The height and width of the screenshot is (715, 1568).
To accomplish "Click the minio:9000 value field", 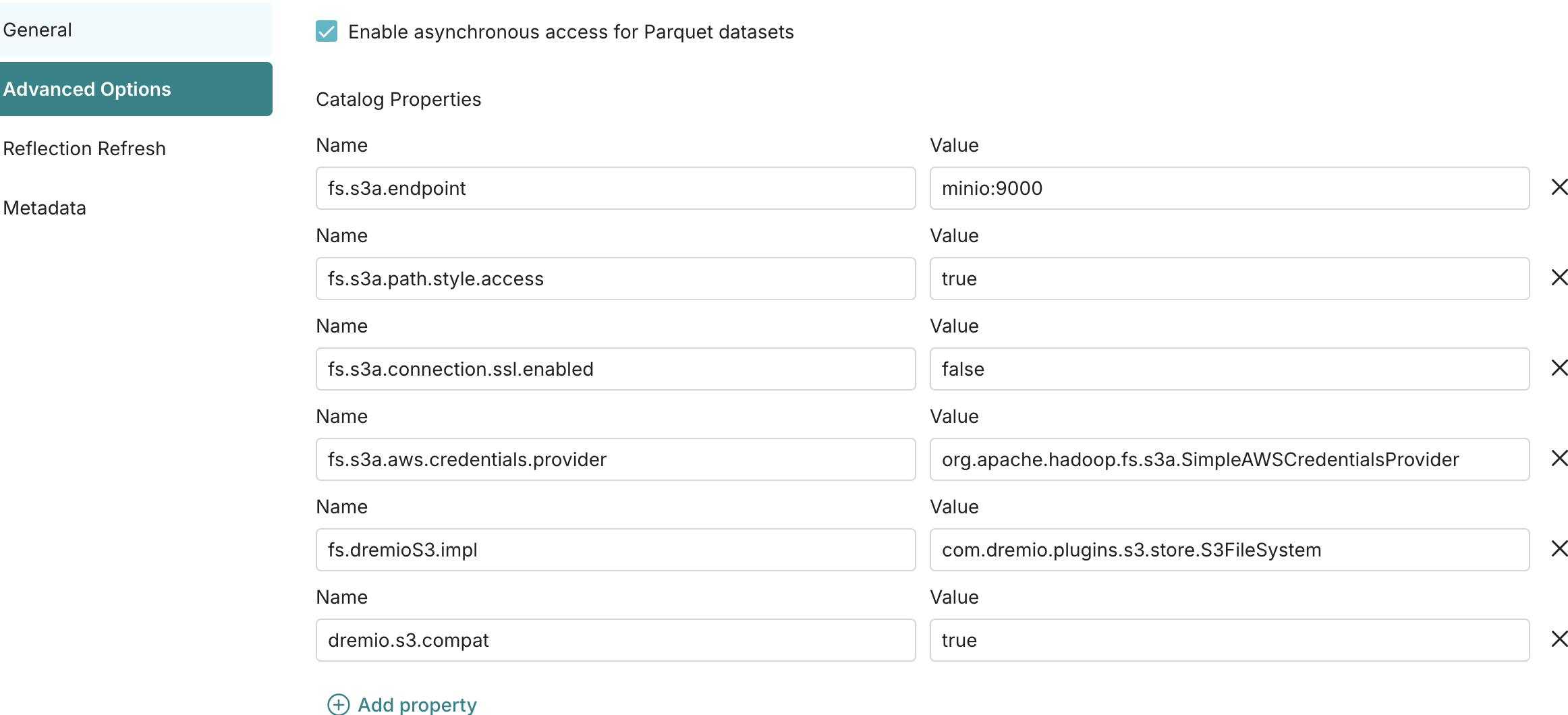I will [x=1229, y=189].
